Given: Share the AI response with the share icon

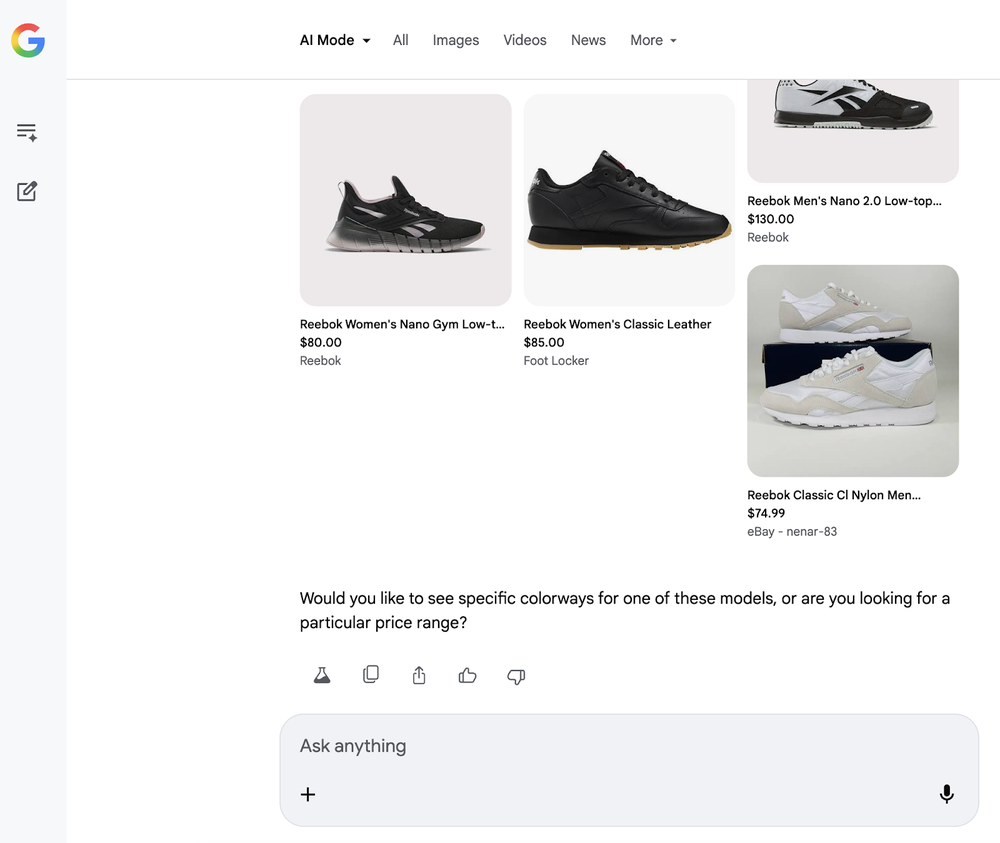Looking at the screenshot, I should 419,675.
